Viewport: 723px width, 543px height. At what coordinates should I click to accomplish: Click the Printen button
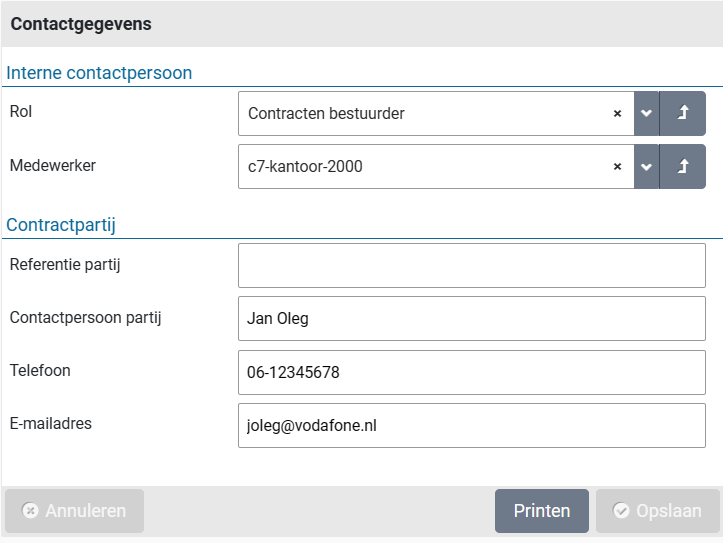coord(541,511)
